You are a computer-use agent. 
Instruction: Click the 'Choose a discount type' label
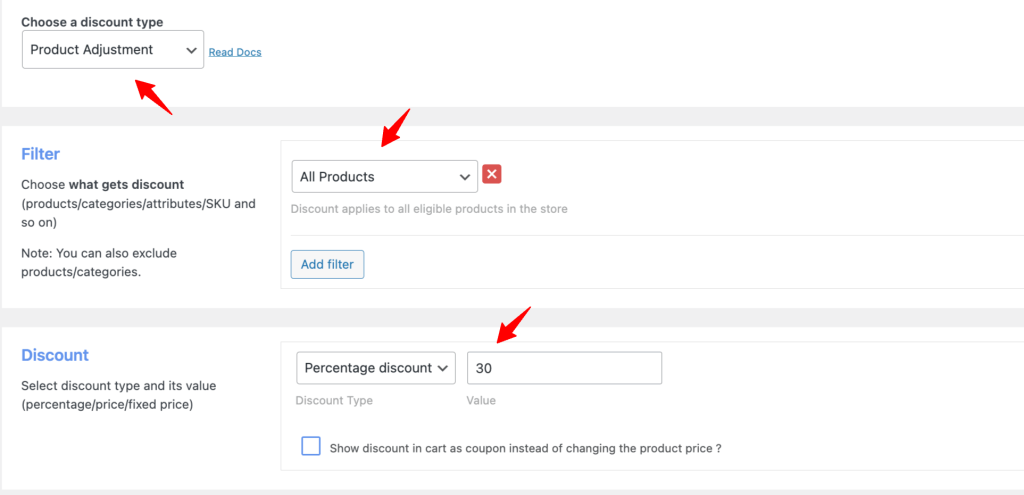(x=92, y=22)
